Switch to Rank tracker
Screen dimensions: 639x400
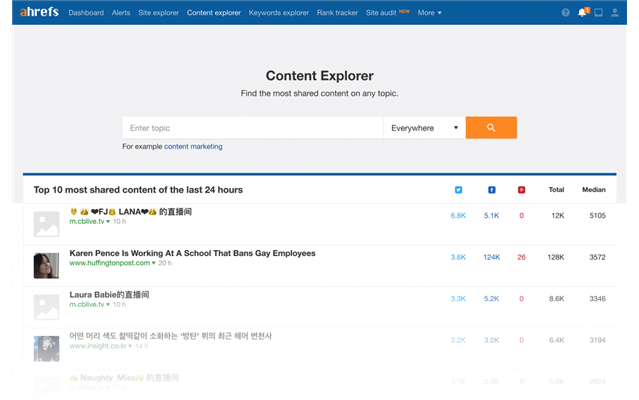(x=338, y=13)
